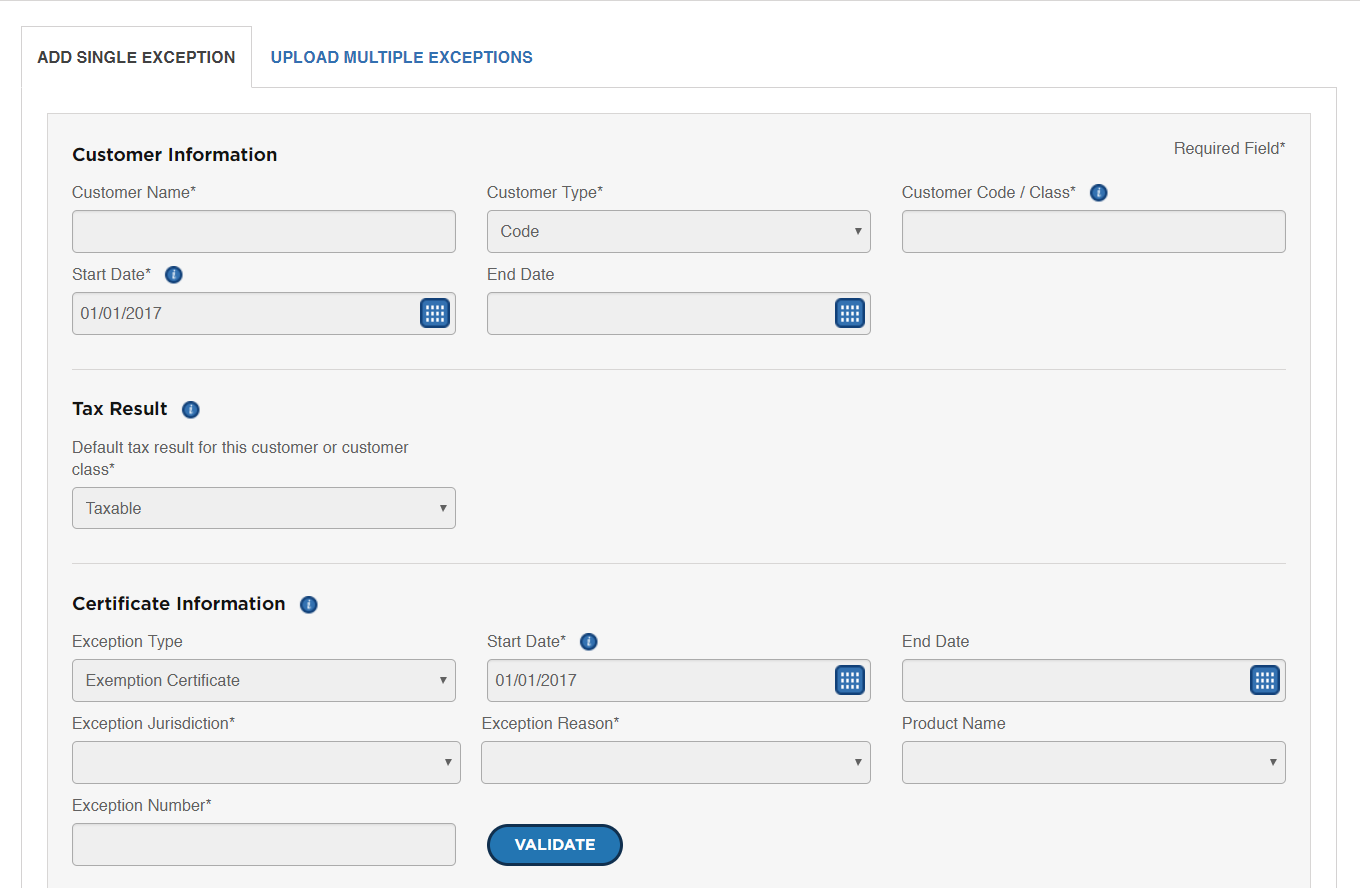The width and height of the screenshot is (1360, 888).
Task: Click the Certificate Information info icon
Action: coord(309,605)
